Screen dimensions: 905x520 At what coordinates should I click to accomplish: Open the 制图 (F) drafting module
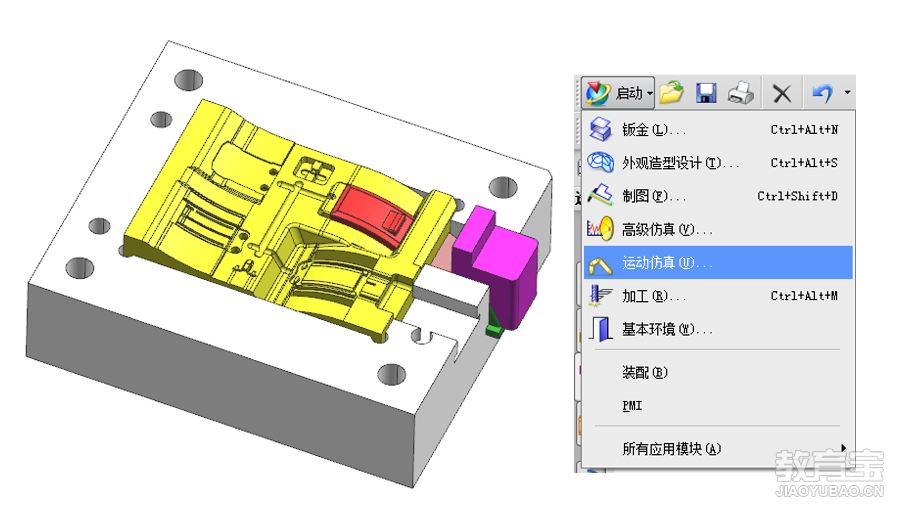click(718, 196)
